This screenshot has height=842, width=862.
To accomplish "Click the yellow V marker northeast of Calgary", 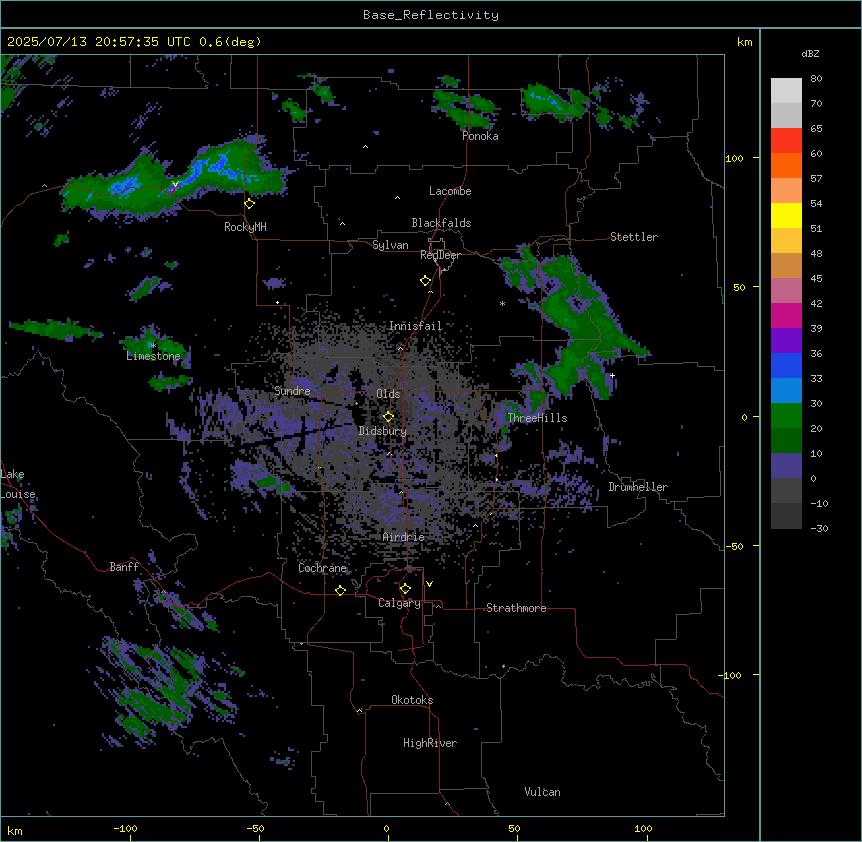I will pos(429,584).
